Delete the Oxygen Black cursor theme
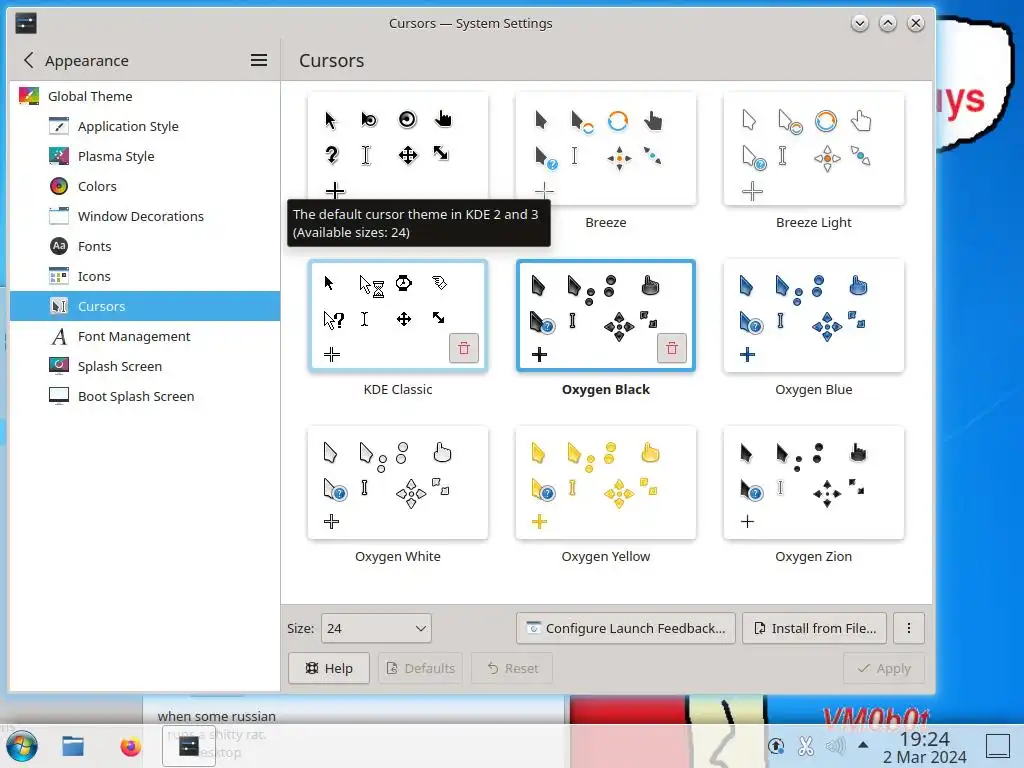Viewport: 1024px width, 768px height. [671, 348]
